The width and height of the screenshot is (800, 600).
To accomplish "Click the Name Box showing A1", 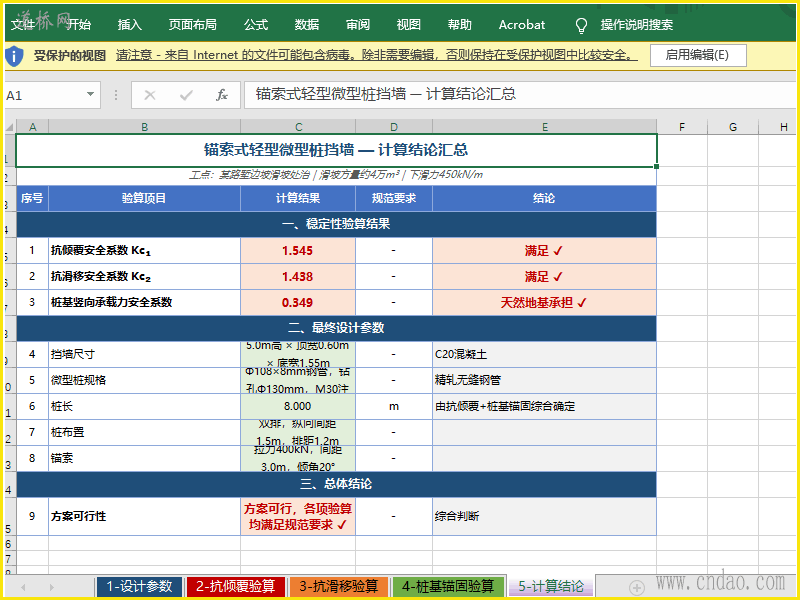I will pos(52,95).
